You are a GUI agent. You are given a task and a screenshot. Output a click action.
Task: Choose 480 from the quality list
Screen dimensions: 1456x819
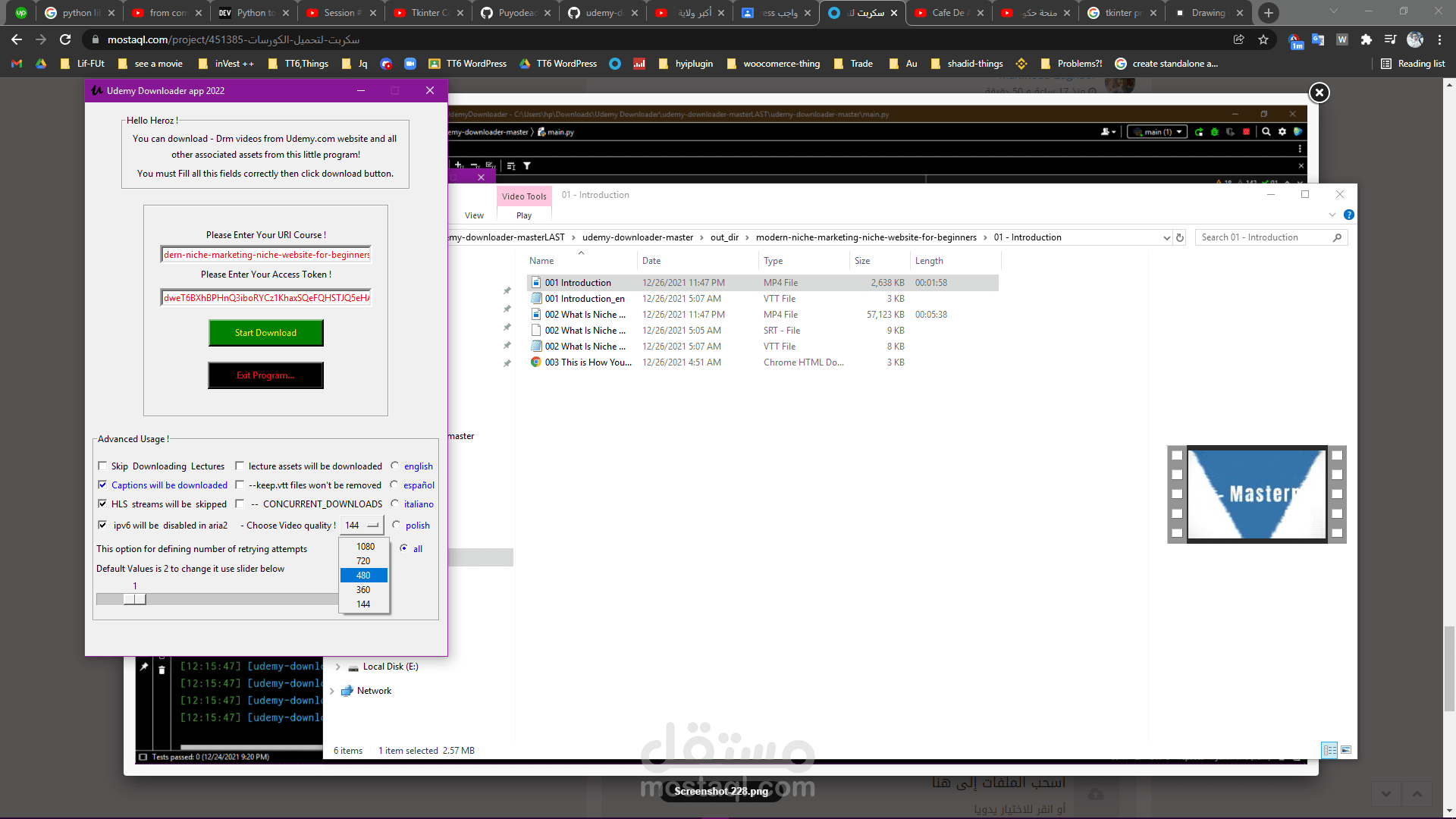tap(364, 575)
